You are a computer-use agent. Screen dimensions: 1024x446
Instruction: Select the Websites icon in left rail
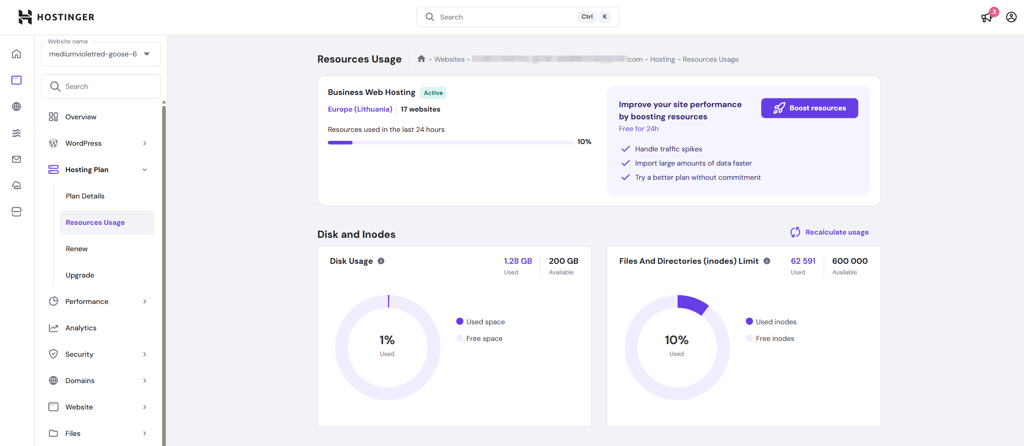(16, 80)
